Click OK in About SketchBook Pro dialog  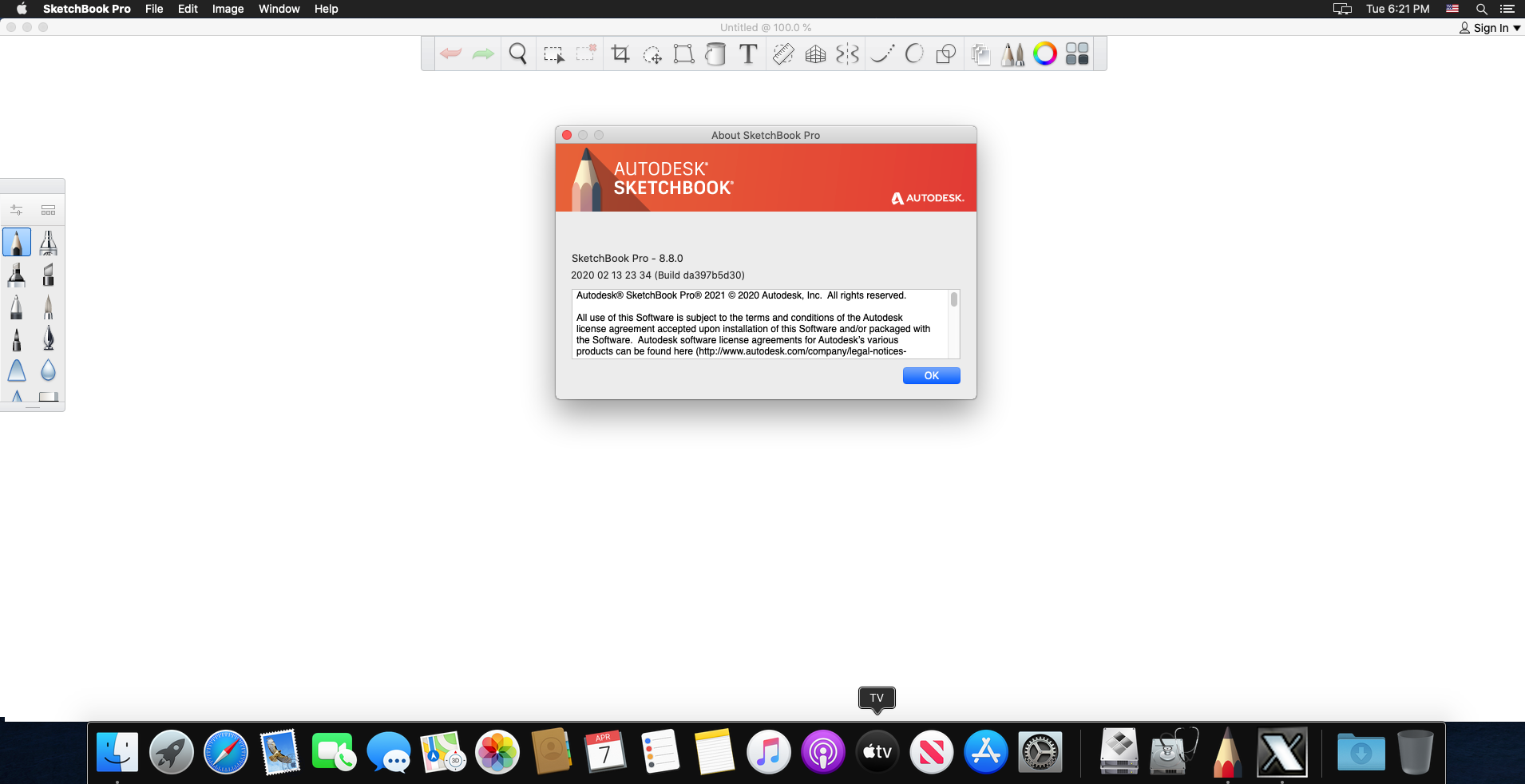931,375
